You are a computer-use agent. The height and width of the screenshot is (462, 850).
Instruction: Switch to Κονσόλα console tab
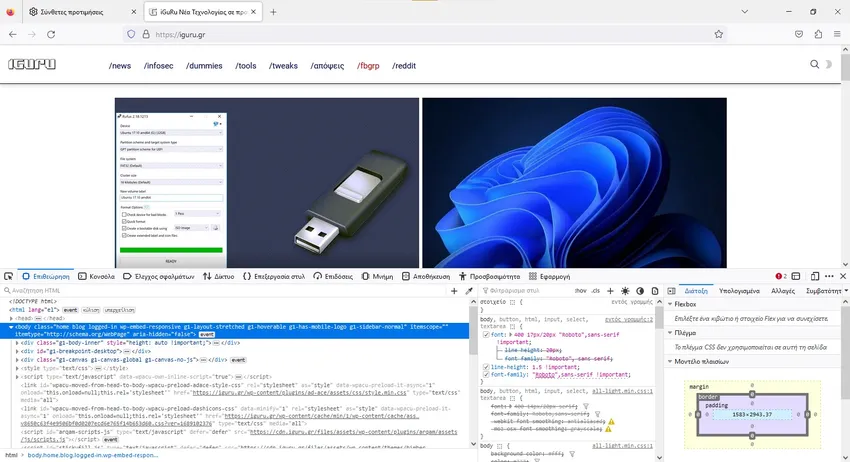click(x=96, y=277)
